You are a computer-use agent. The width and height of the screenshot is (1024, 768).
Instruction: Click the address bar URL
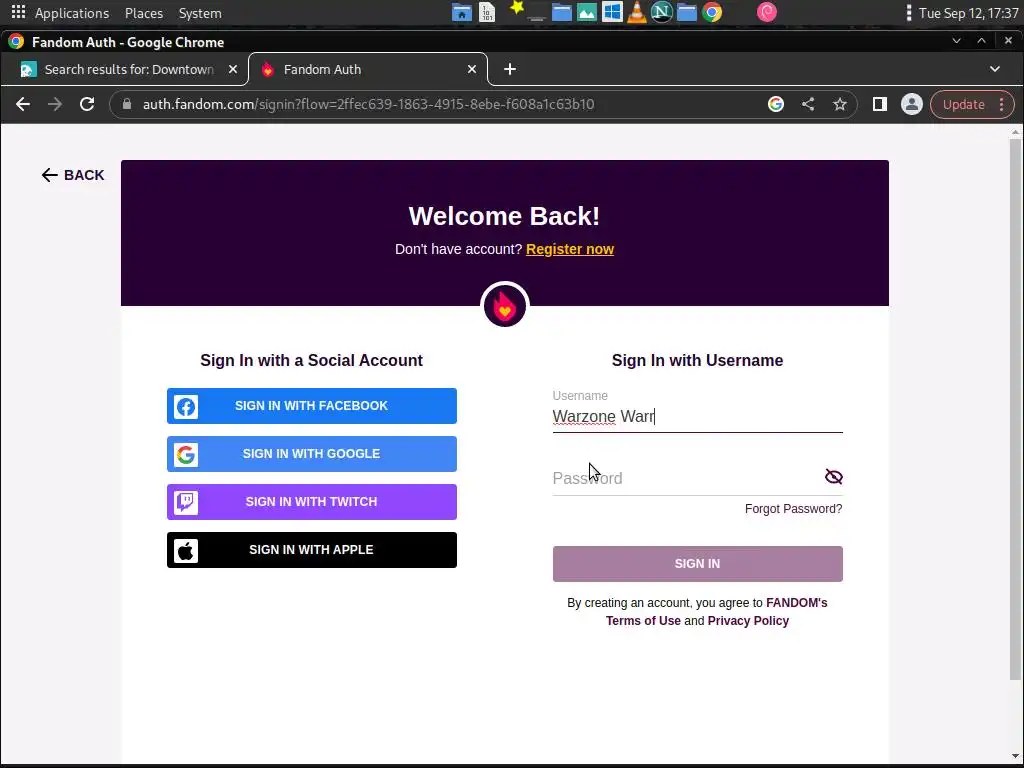tap(368, 104)
